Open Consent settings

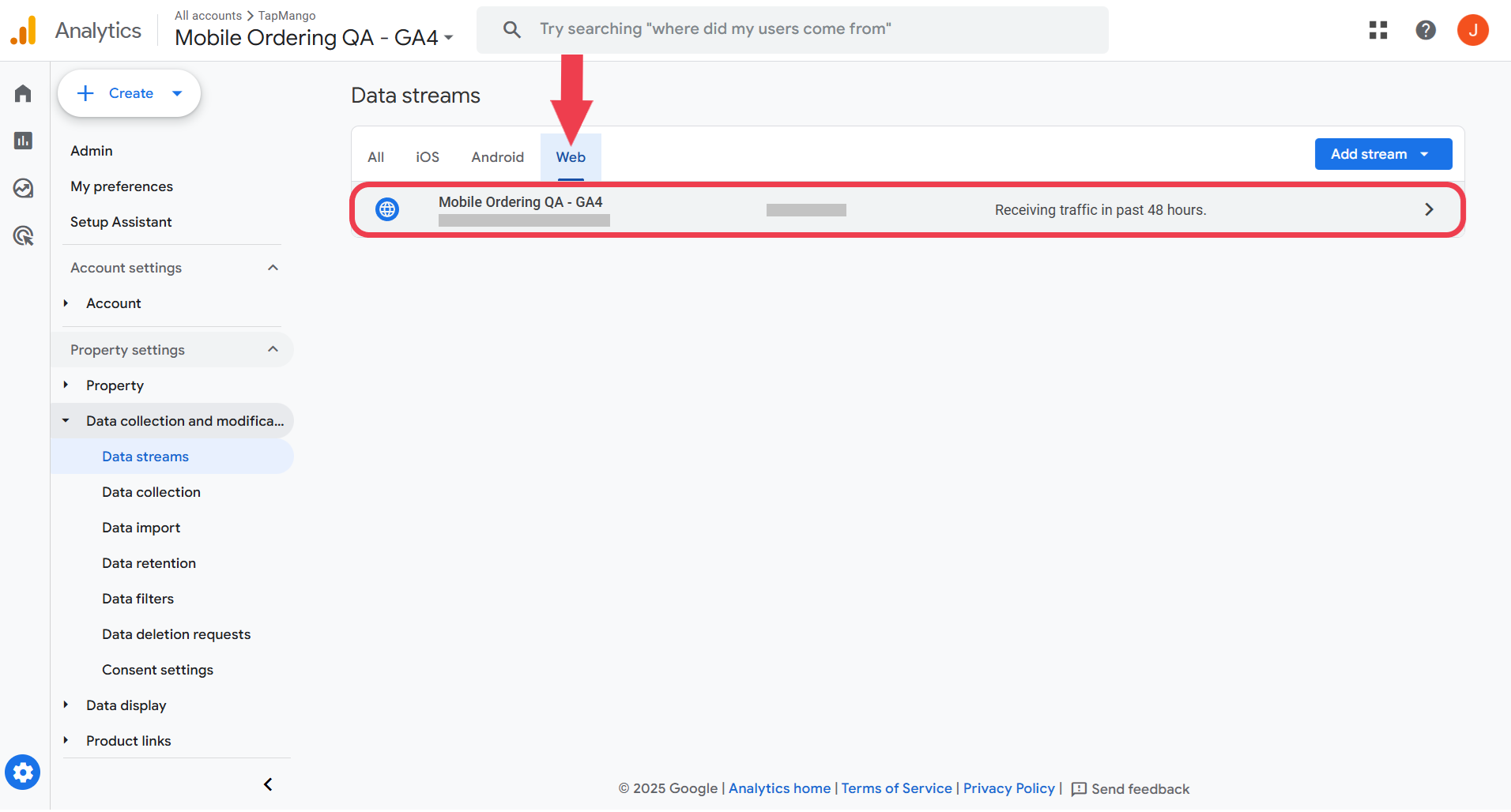(157, 670)
